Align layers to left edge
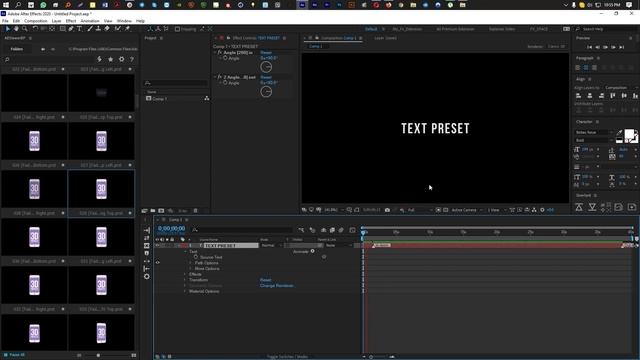640x360 pixels. 578,96
